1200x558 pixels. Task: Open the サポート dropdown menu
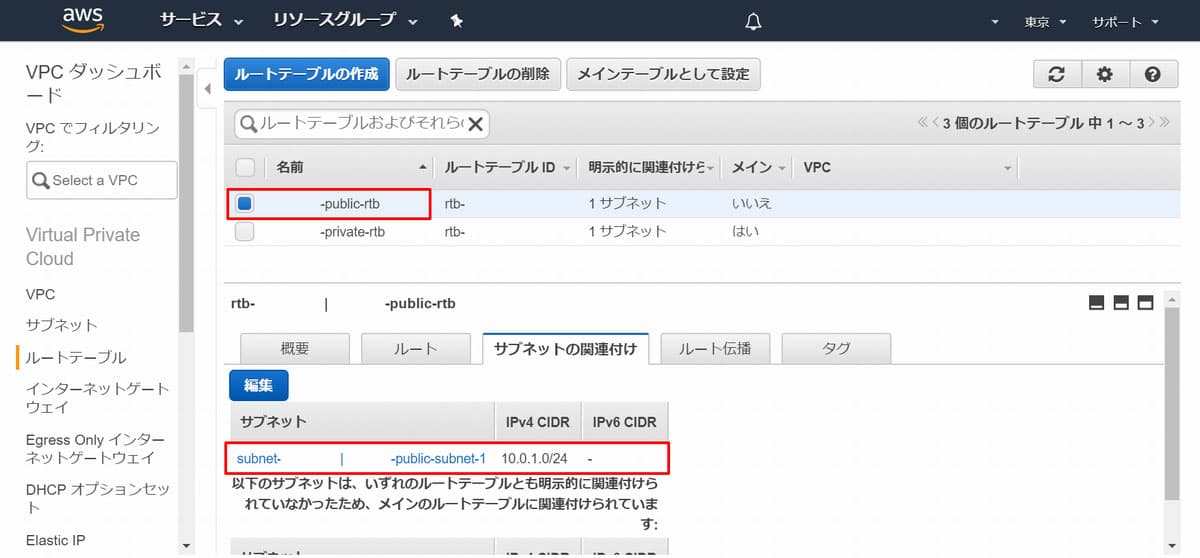click(x=1126, y=22)
